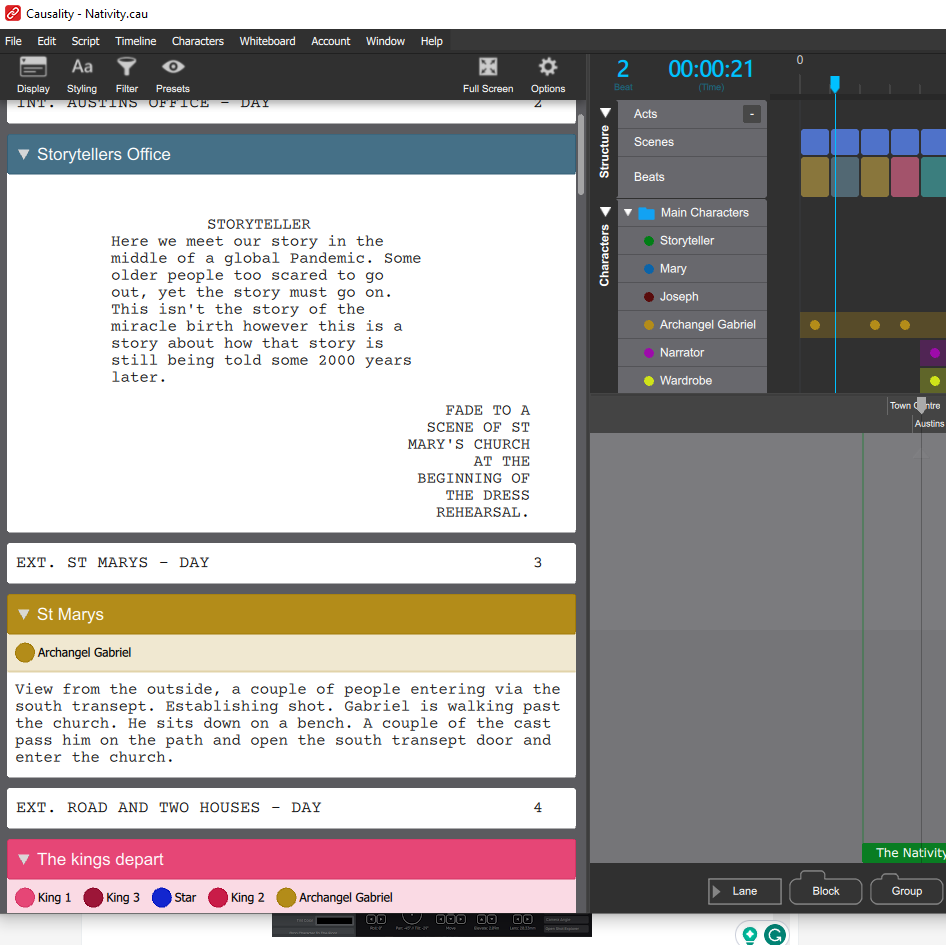Open the Styling tool

(82, 68)
